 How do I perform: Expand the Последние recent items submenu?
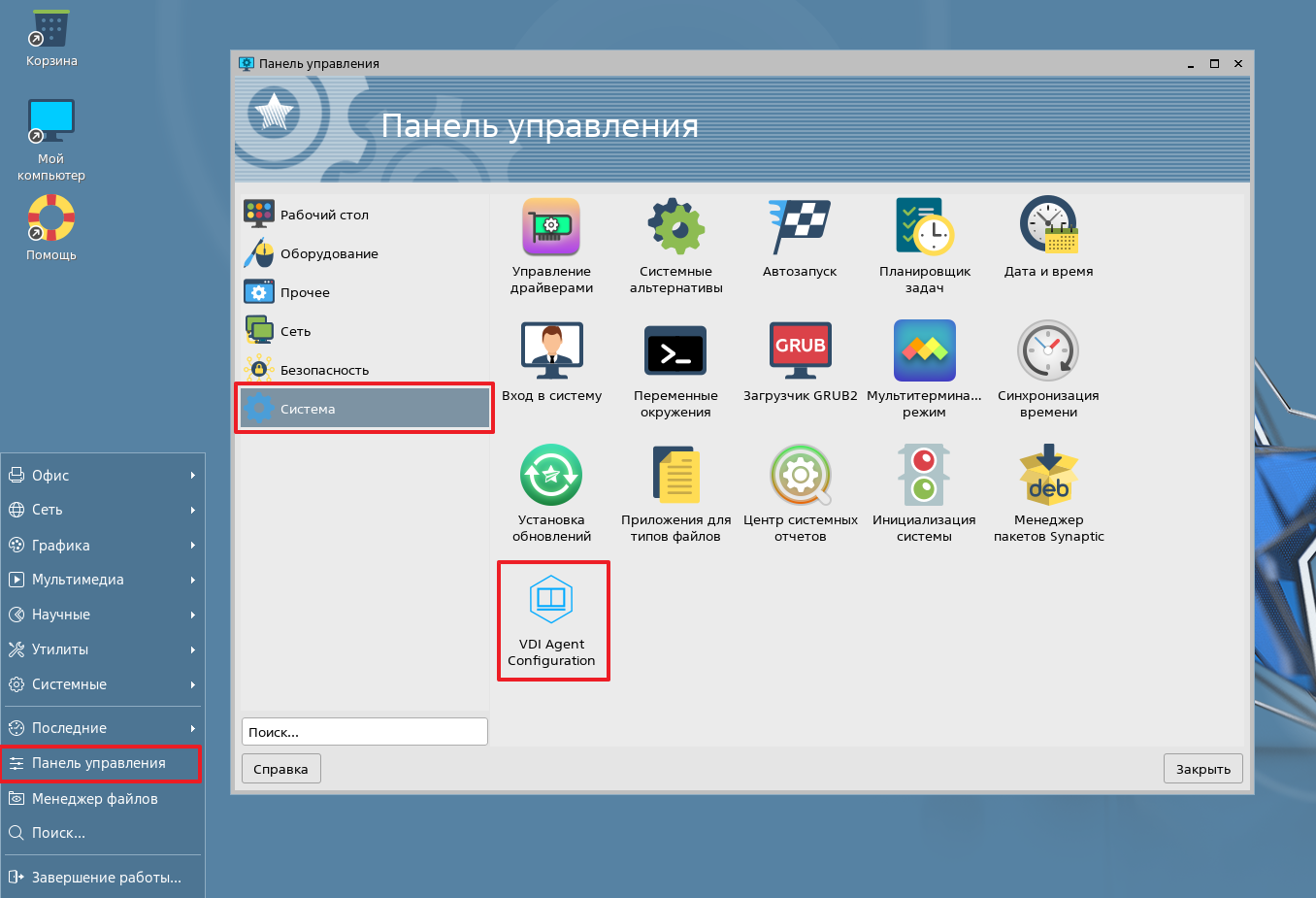tap(102, 728)
